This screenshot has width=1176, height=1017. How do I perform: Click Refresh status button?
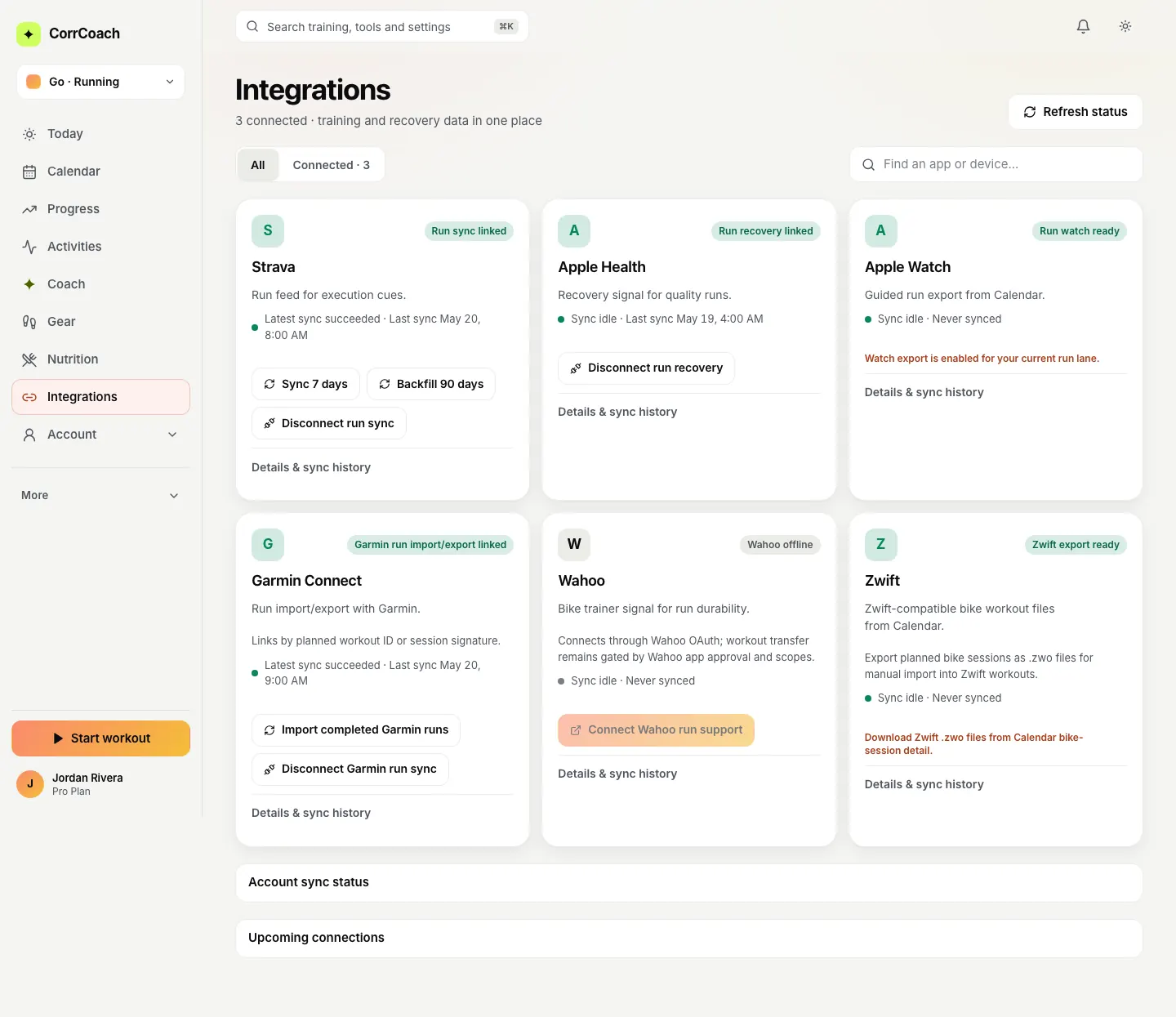pos(1076,112)
